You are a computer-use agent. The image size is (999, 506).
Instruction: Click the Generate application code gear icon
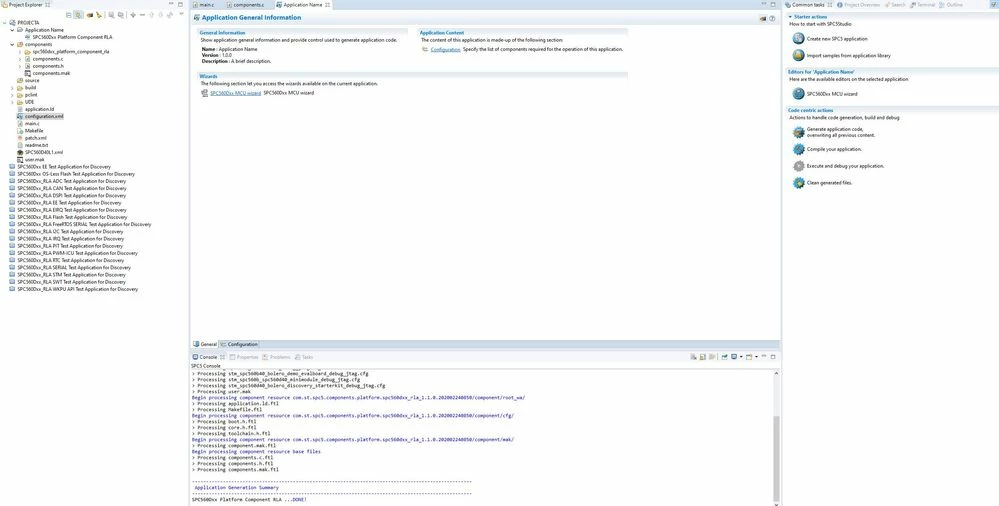point(798,132)
